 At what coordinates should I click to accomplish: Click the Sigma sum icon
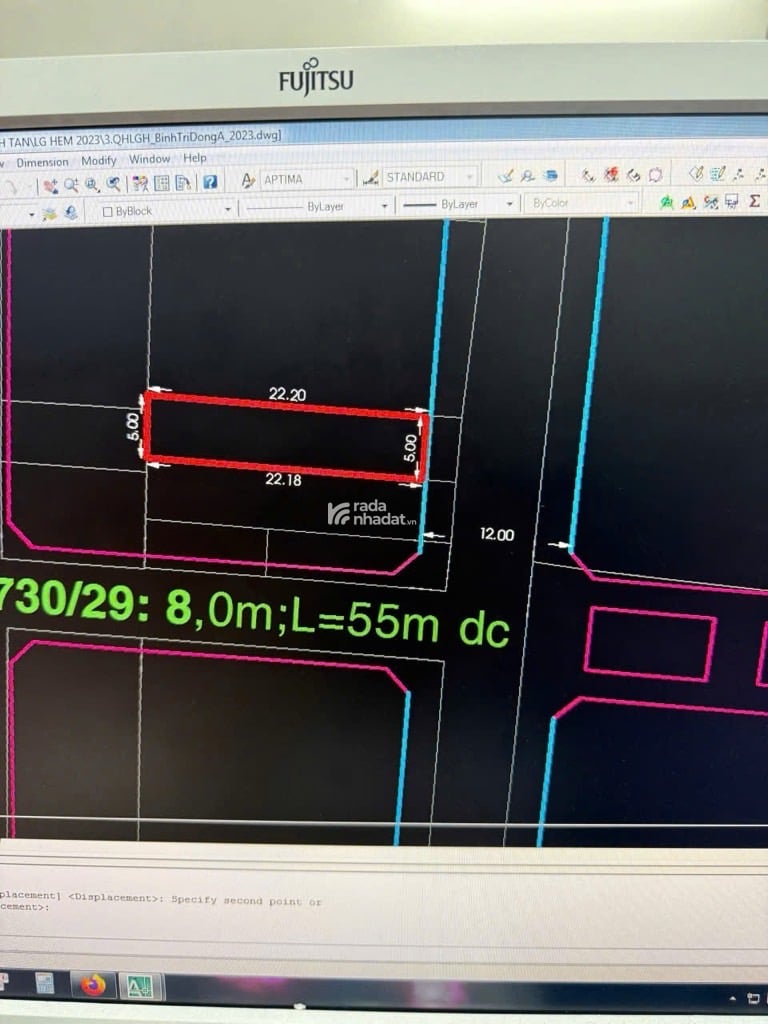pos(755,201)
